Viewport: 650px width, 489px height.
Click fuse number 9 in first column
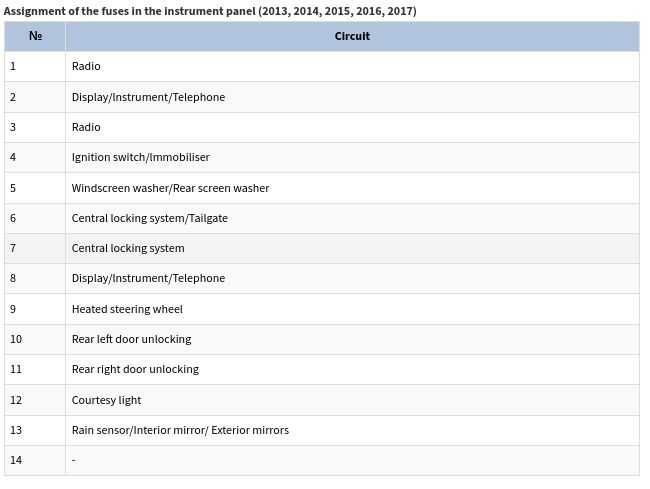click(13, 309)
